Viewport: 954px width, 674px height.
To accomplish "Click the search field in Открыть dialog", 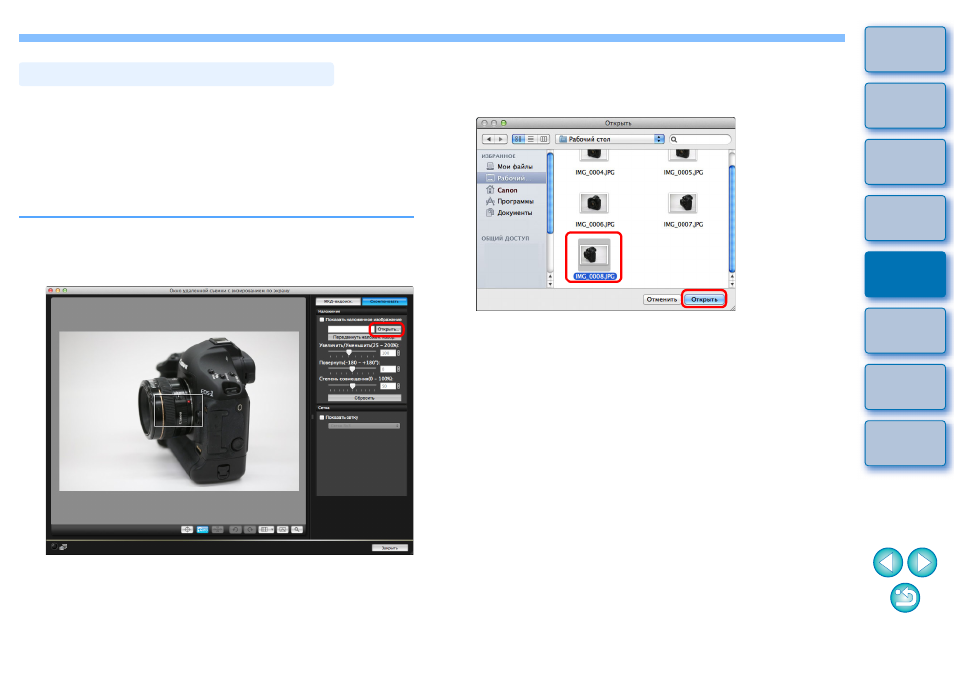I will tap(700, 139).
